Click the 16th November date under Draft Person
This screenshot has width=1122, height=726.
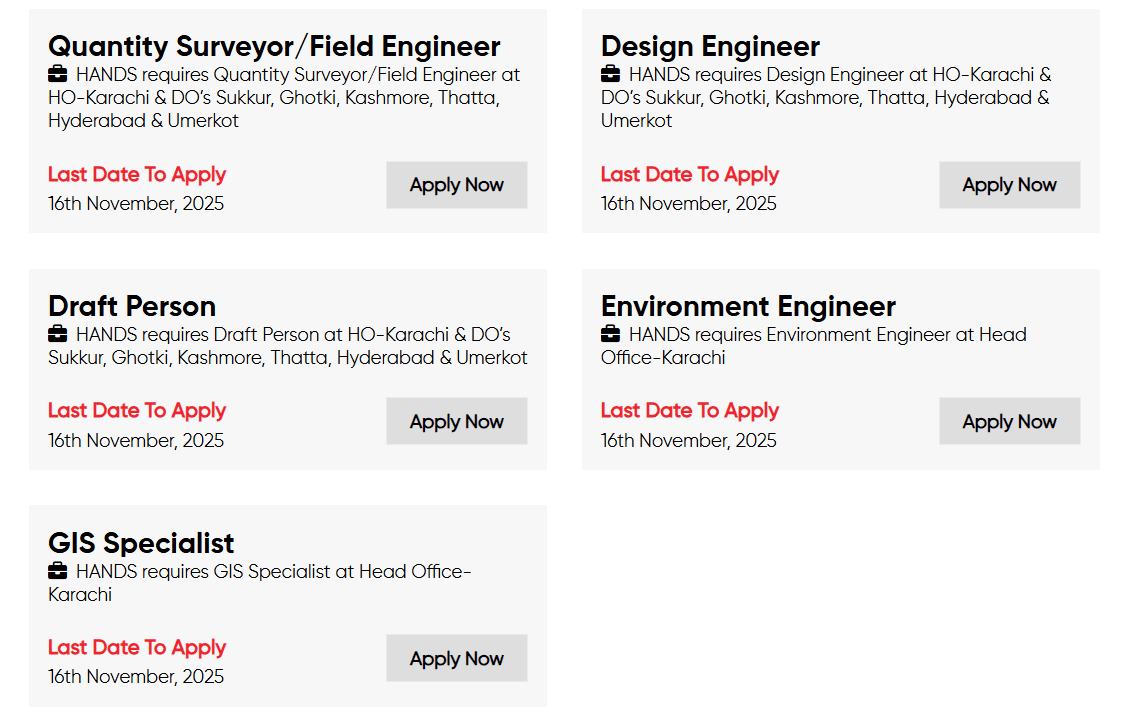(x=136, y=440)
